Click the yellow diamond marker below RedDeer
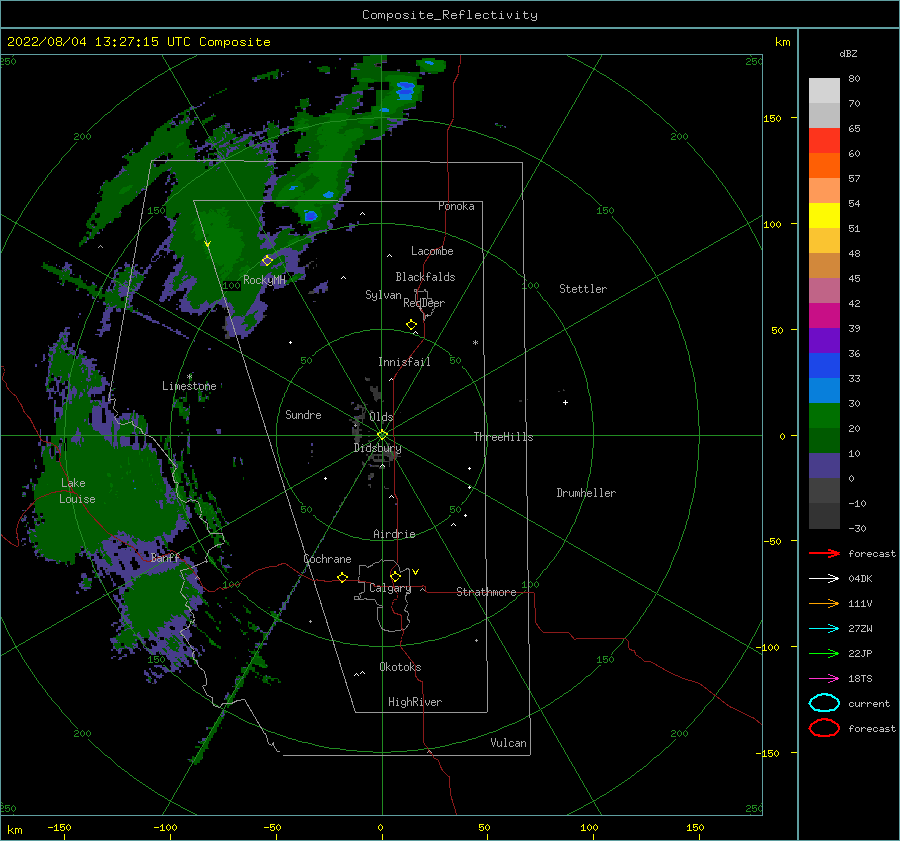Viewport: 900px width, 841px height. click(x=411, y=324)
